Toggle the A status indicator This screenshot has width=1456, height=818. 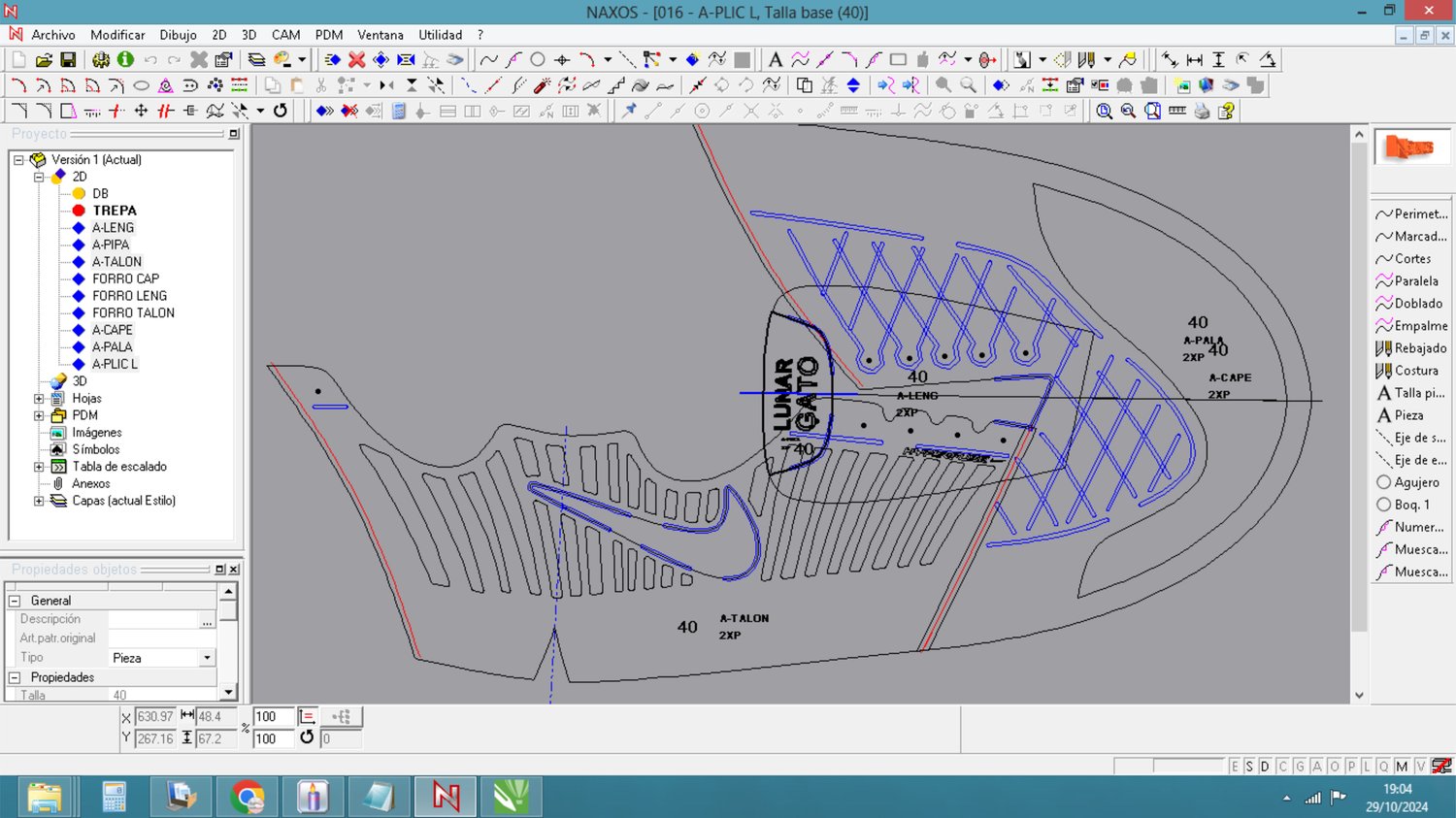1317,767
